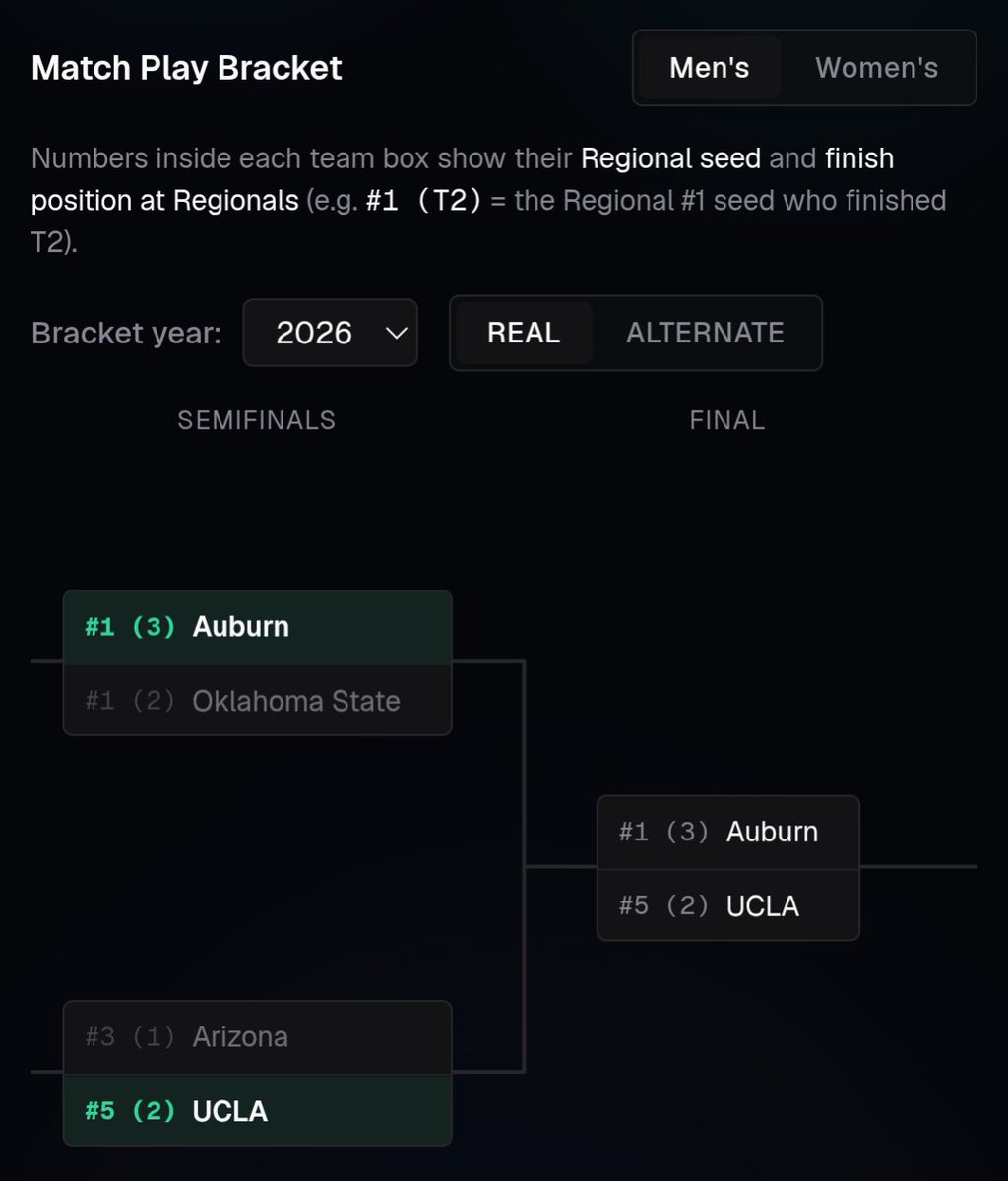The height and width of the screenshot is (1181, 1008).
Task: Click the SEMIFINALS column heading
Action: tap(256, 420)
